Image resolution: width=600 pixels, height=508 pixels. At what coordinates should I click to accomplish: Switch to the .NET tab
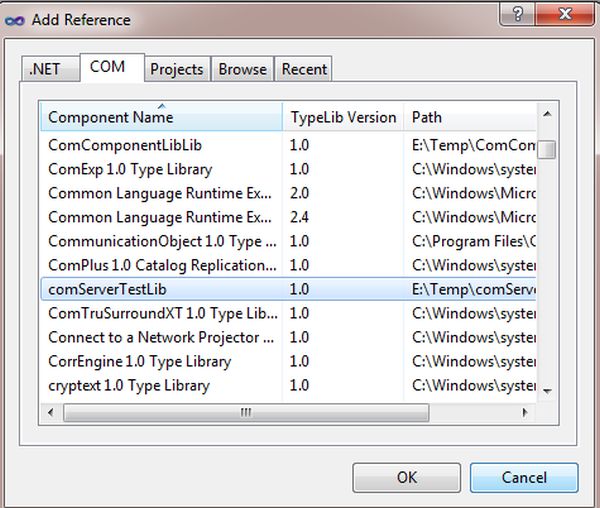(43, 69)
